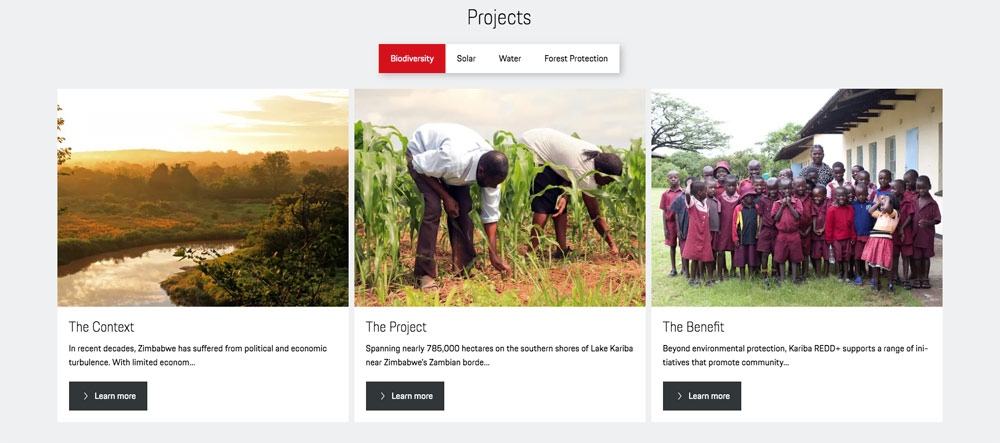1000x443 pixels.
Task: Click the farmers in cornfield photo
Action: pyautogui.click(x=500, y=197)
